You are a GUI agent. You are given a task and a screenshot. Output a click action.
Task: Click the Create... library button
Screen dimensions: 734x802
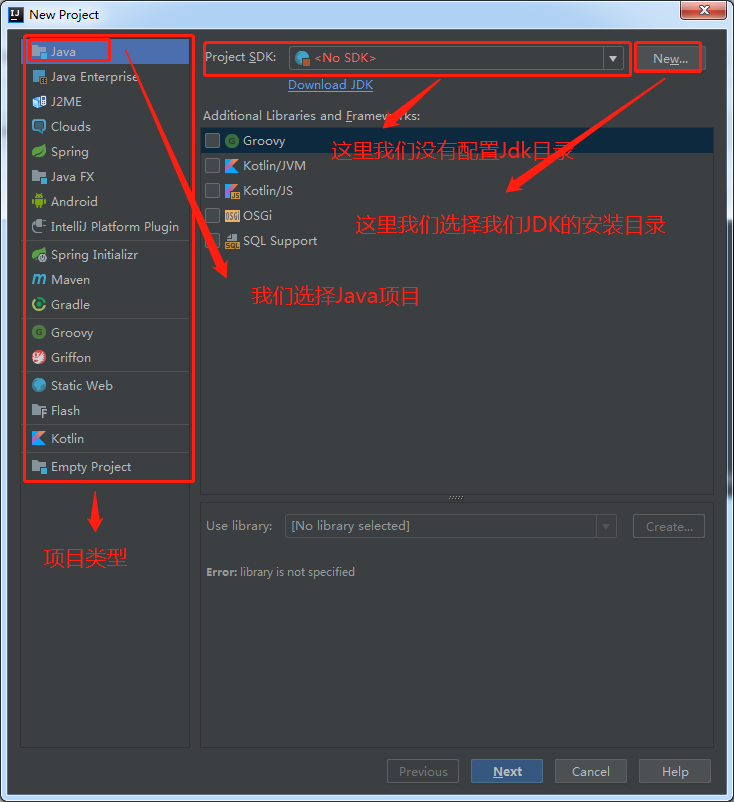(669, 526)
